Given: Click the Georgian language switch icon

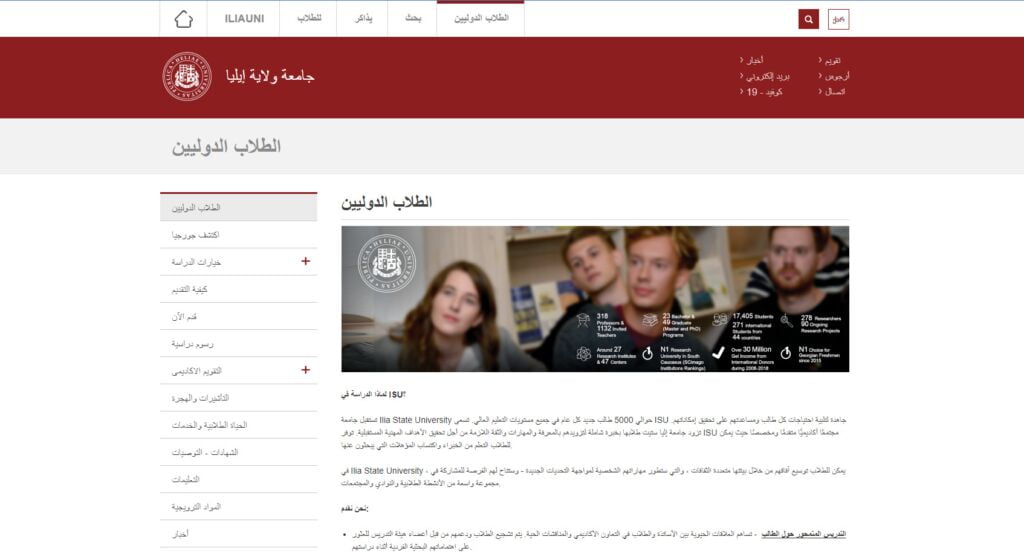Looking at the screenshot, I should tap(838, 19).
